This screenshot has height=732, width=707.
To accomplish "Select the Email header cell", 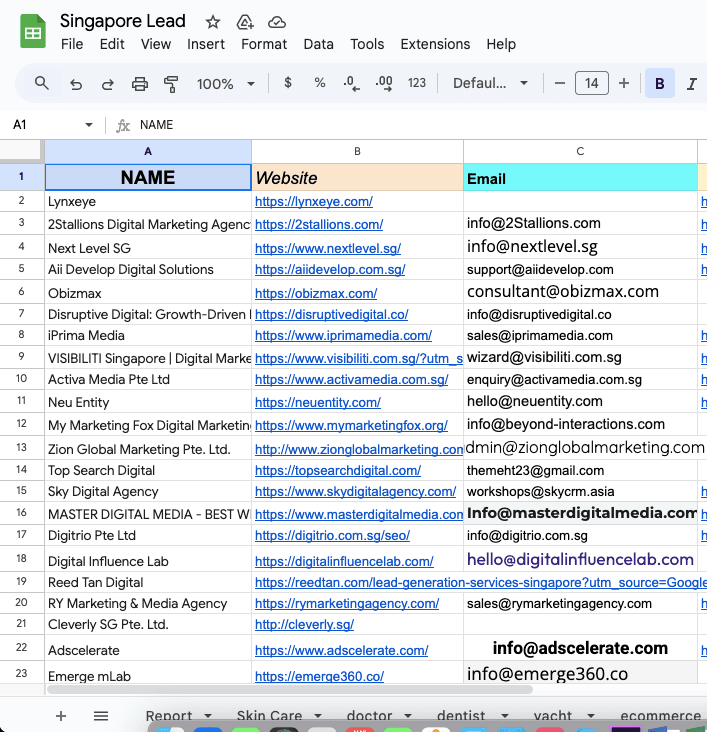I will (580, 177).
